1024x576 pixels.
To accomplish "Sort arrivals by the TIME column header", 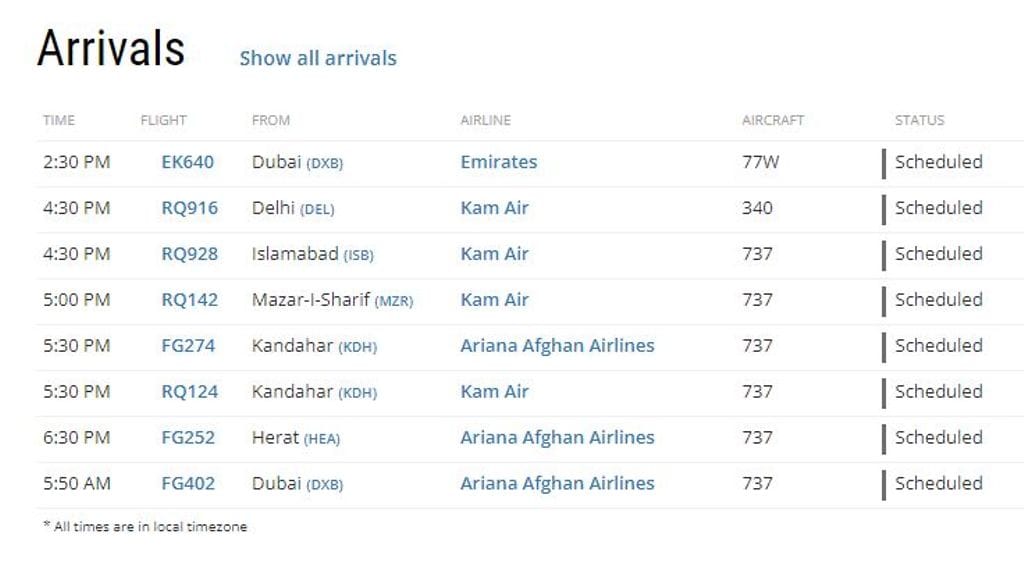I will pos(60,120).
